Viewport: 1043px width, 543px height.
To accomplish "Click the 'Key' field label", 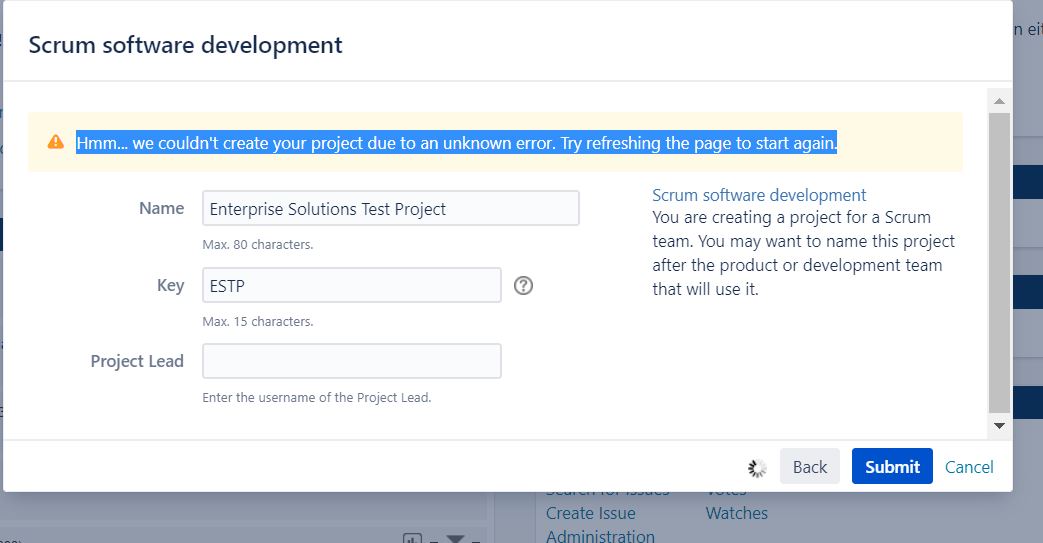I will (170, 285).
